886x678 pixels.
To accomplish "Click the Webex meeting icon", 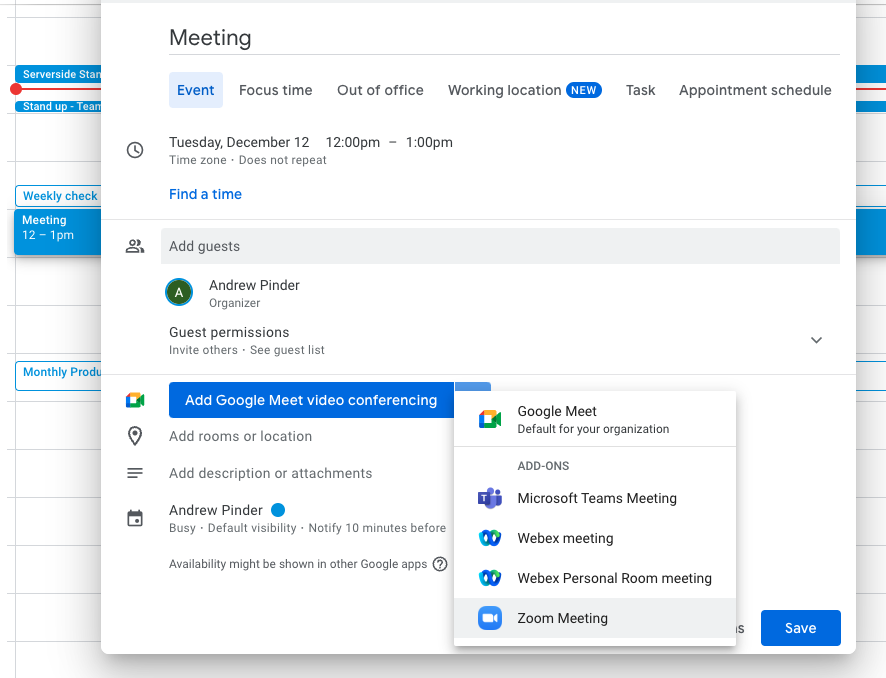I will 490,538.
